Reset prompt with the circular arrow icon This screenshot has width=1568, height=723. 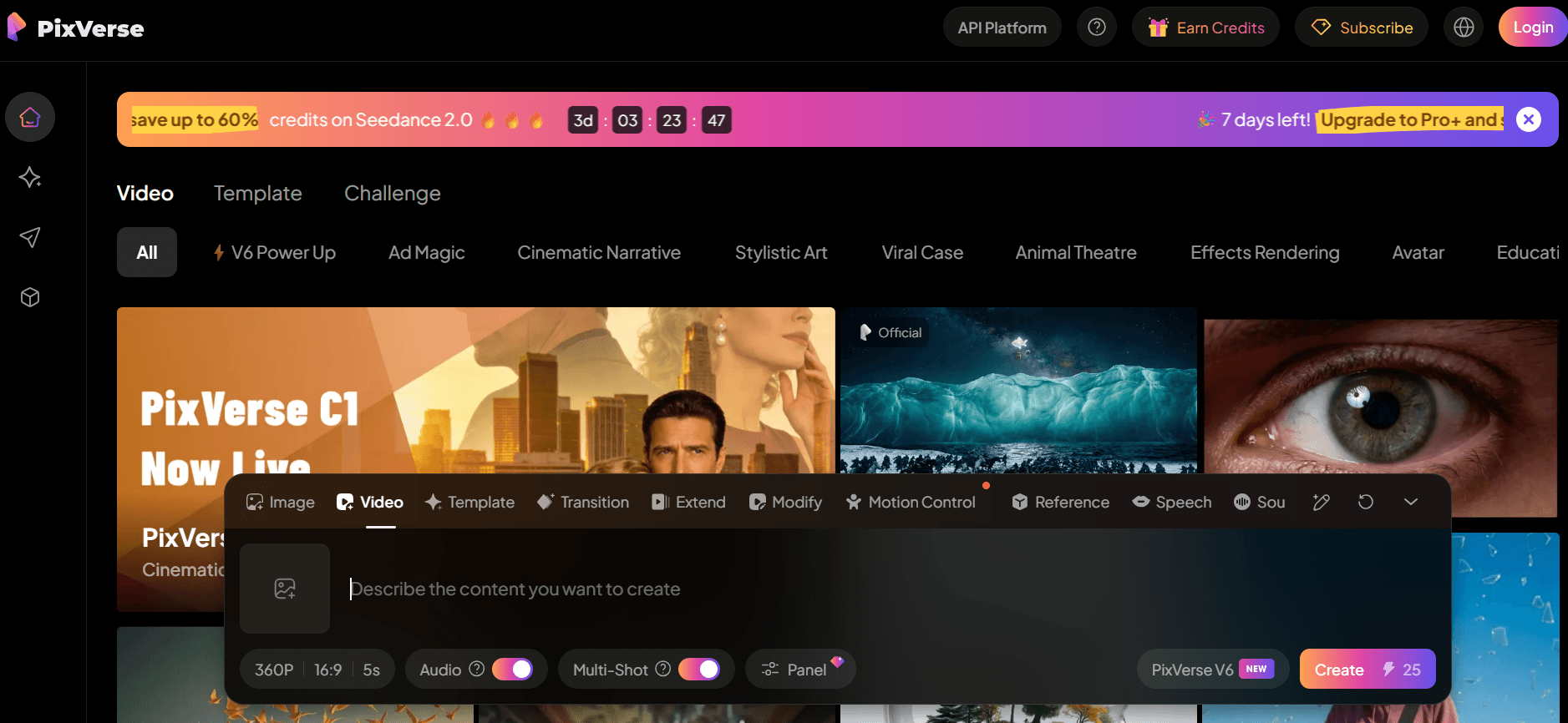1366,502
